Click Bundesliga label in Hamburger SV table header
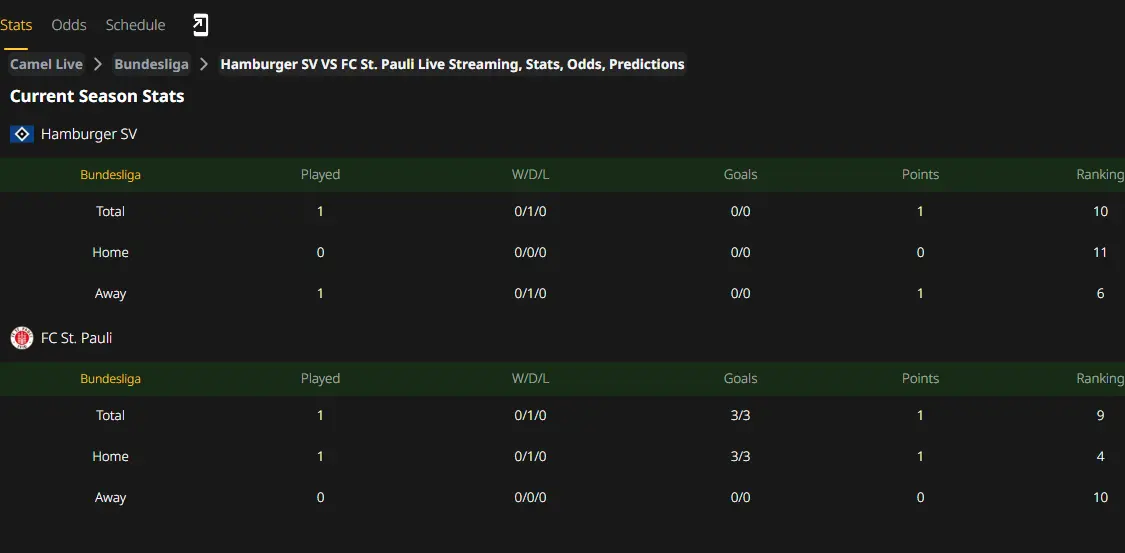Image resolution: width=1125 pixels, height=553 pixels. point(110,175)
